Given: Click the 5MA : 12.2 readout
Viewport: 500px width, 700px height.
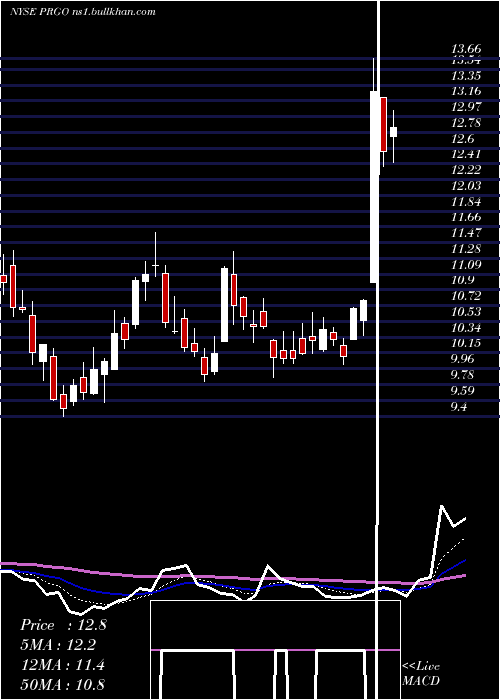Looking at the screenshot, I should pos(58,645).
